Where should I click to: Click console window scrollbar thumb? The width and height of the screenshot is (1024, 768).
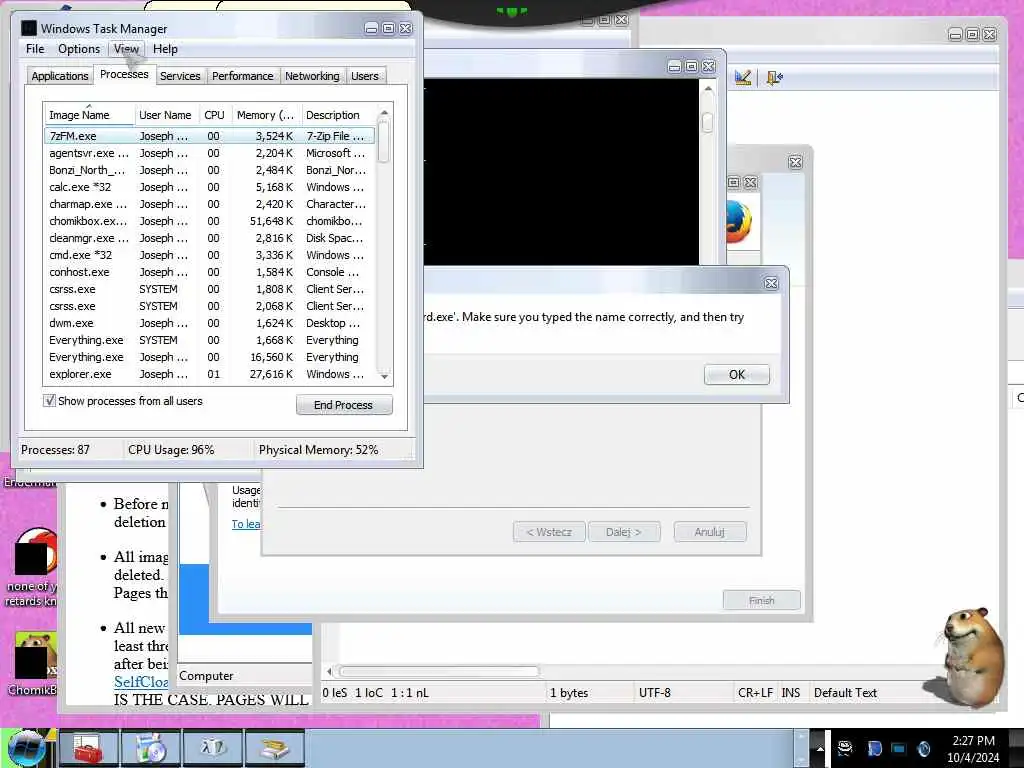coord(707,122)
